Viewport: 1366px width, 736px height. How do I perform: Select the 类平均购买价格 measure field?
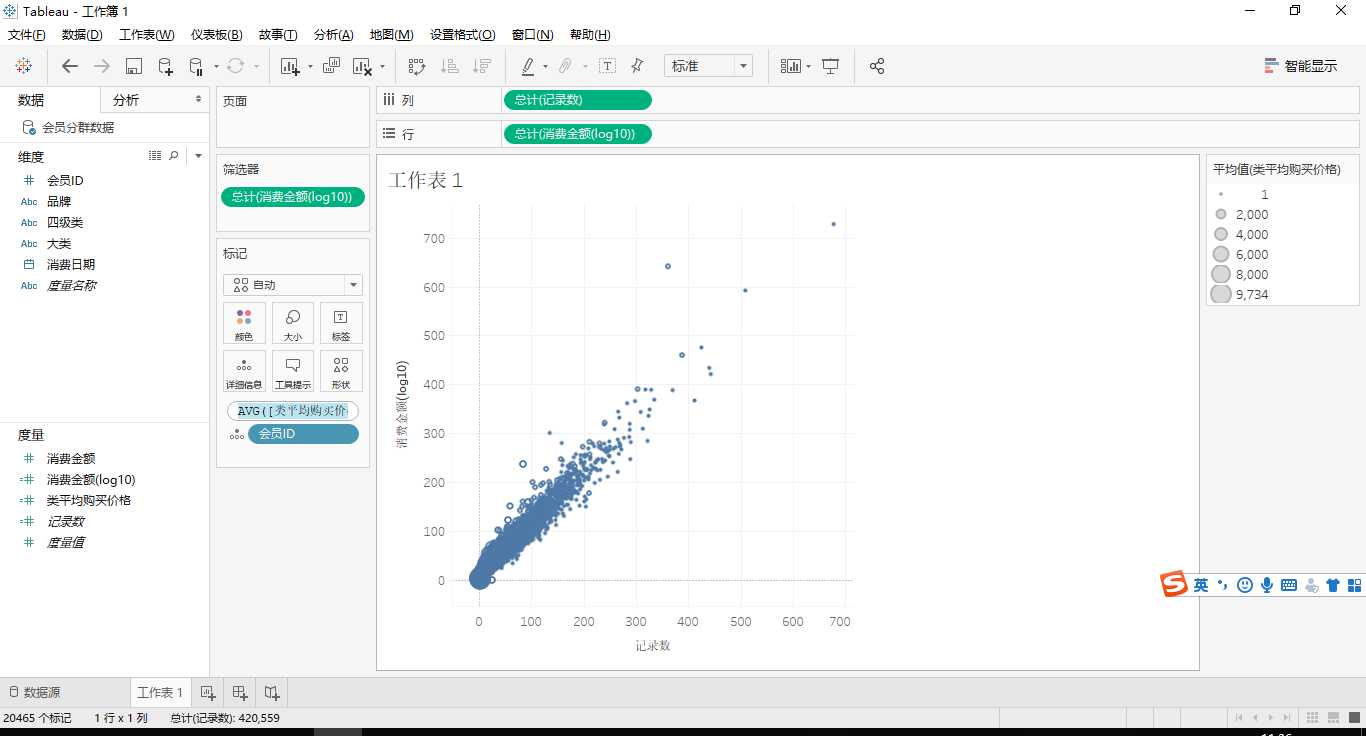coord(89,501)
